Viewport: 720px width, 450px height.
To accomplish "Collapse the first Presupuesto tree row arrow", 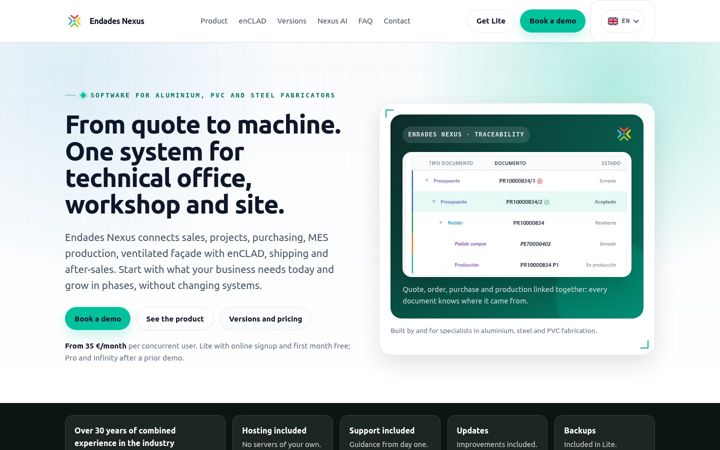I will click(427, 181).
